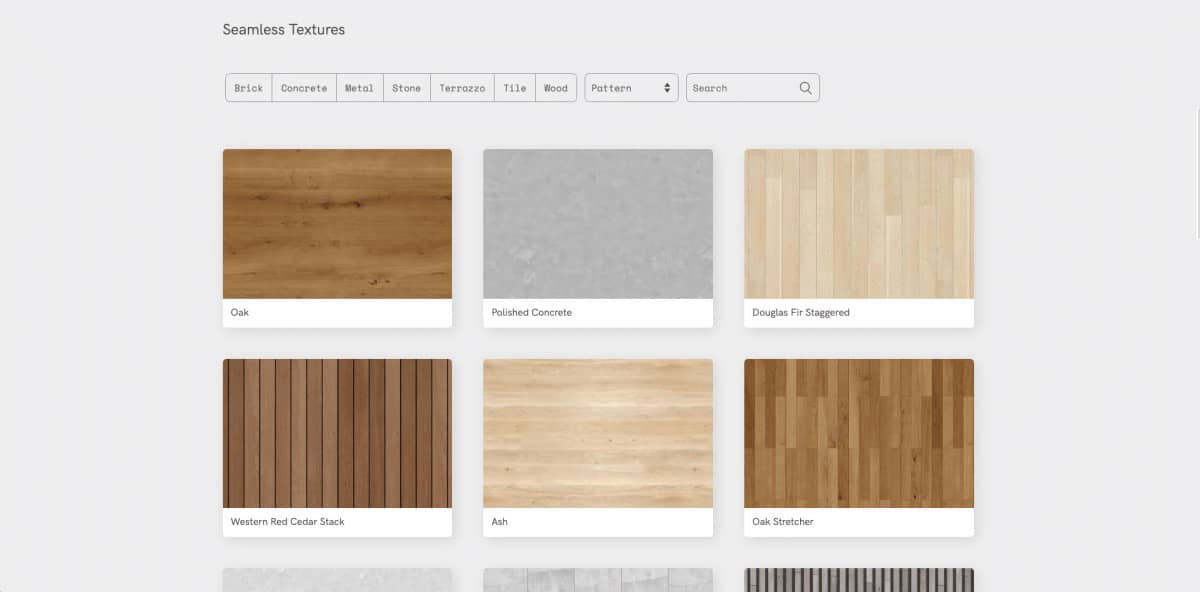Filter textures by Brick
This screenshot has width=1200, height=592.
pos(249,88)
